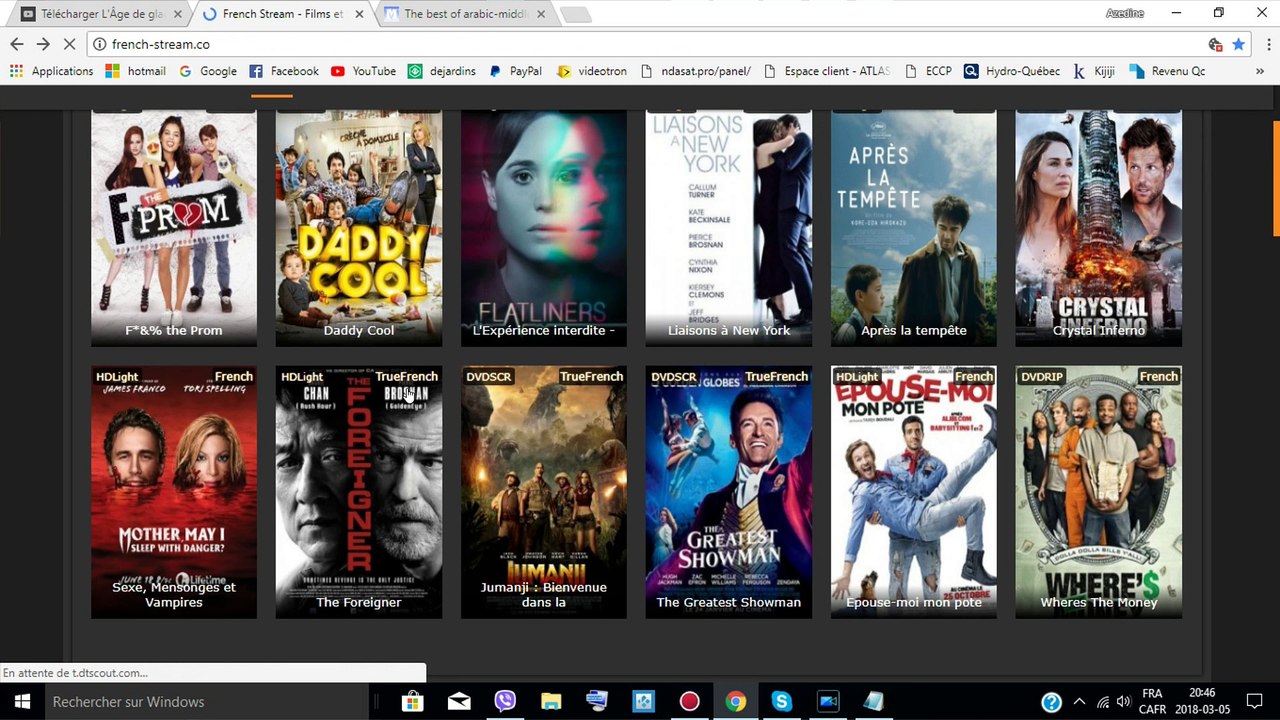
Task: Open the clock showing 20:46
Action: (1203, 701)
